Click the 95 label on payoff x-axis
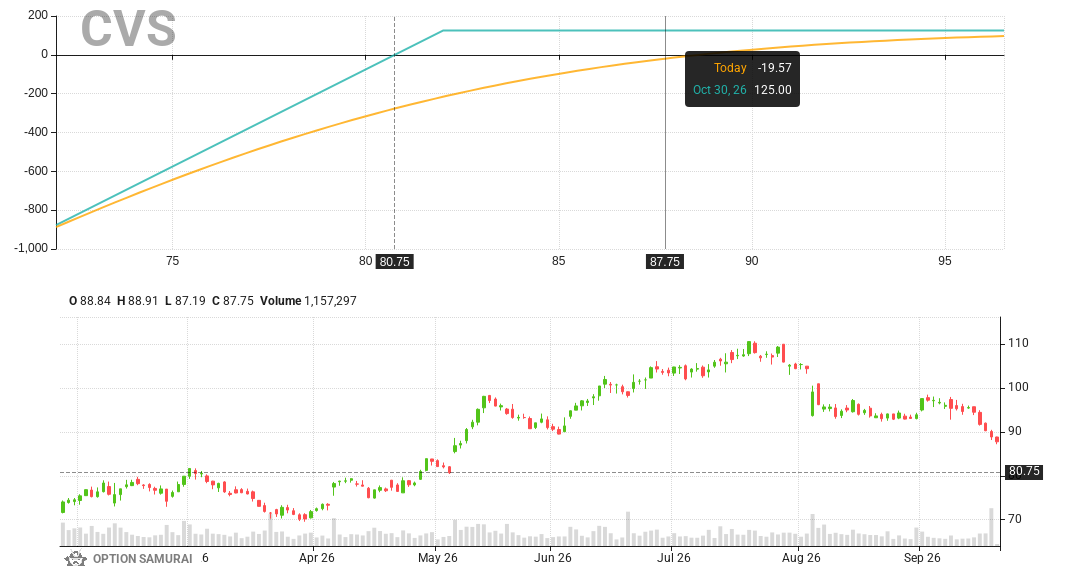The width and height of the screenshot is (1072, 570). 944,261
